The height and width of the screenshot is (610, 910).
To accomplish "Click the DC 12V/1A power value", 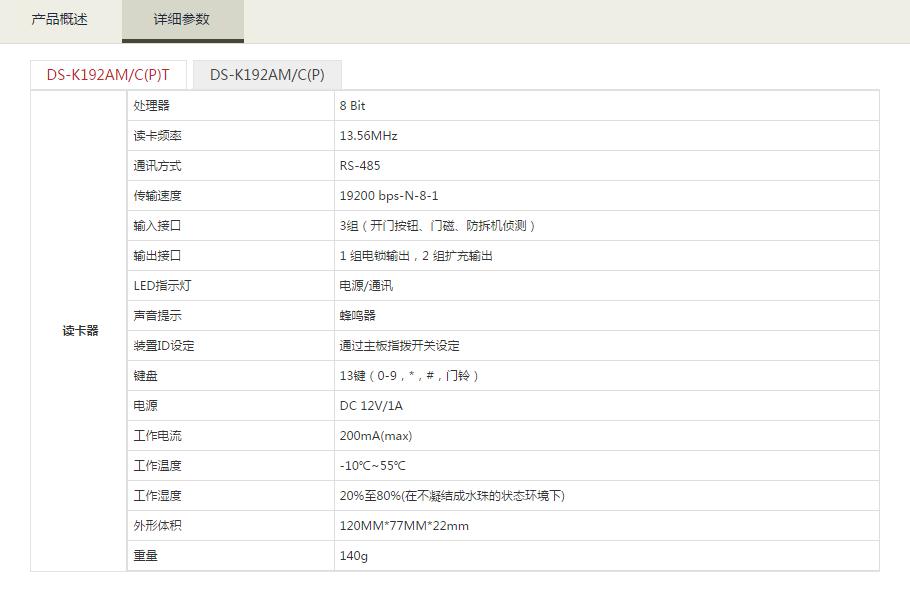I will (x=371, y=406).
